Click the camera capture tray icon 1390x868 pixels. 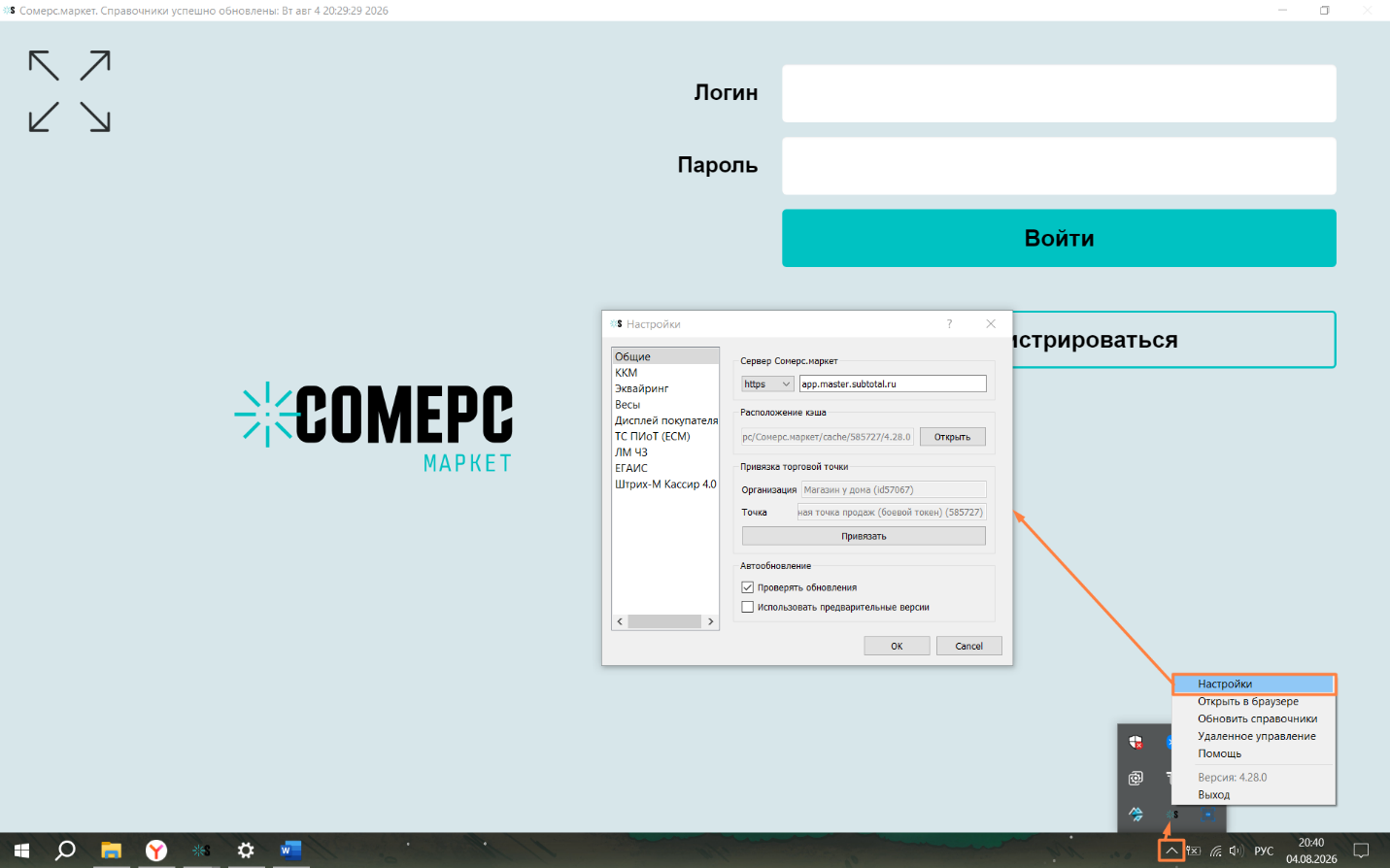(x=1136, y=779)
